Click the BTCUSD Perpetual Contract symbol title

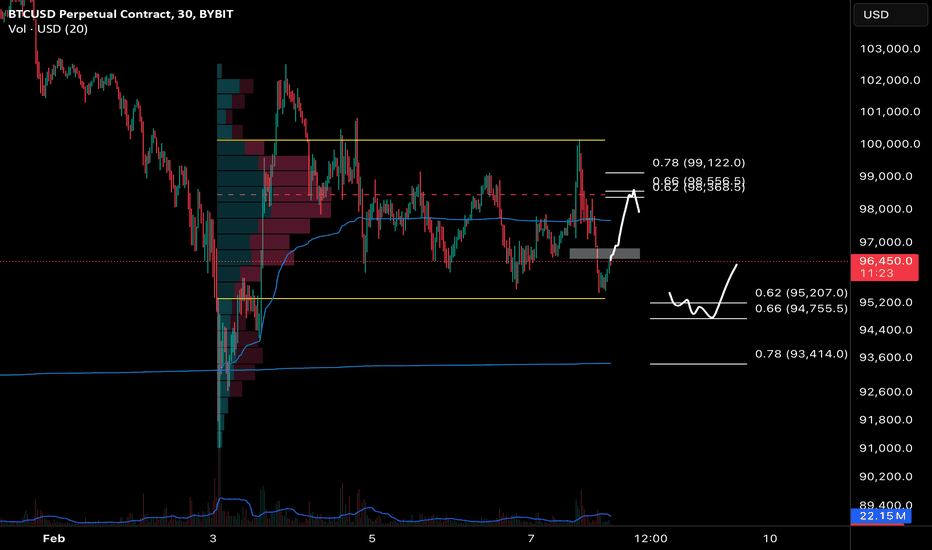(x=121, y=14)
